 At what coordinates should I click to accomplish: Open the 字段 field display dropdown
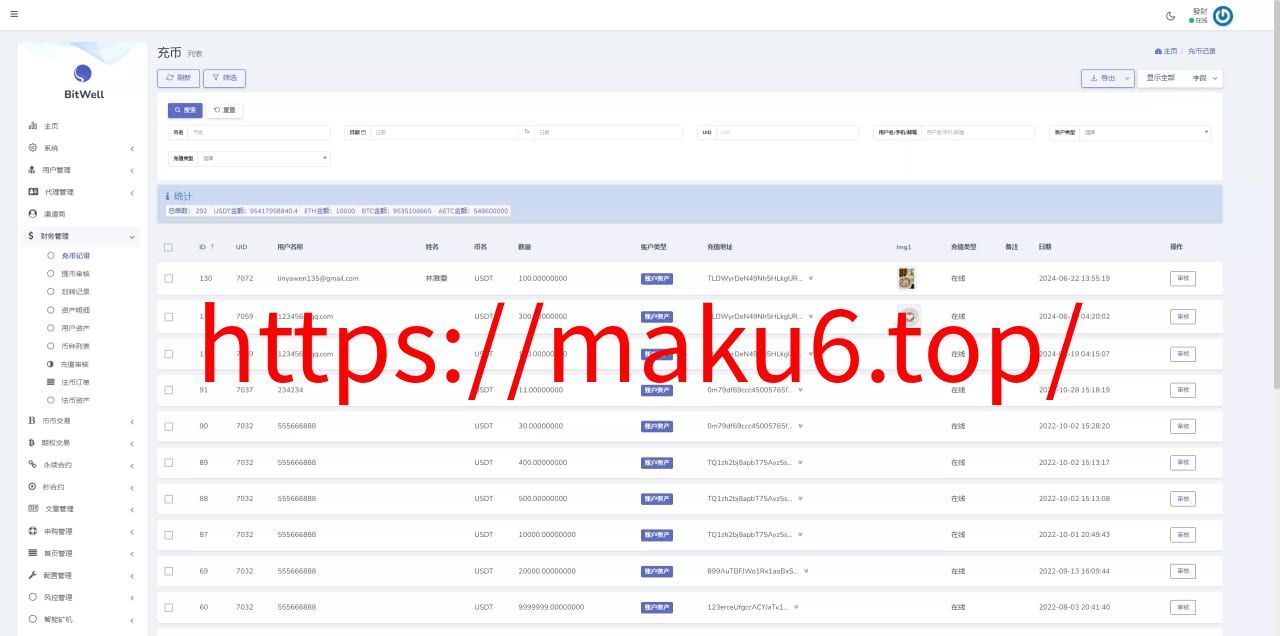[1205, 78]
